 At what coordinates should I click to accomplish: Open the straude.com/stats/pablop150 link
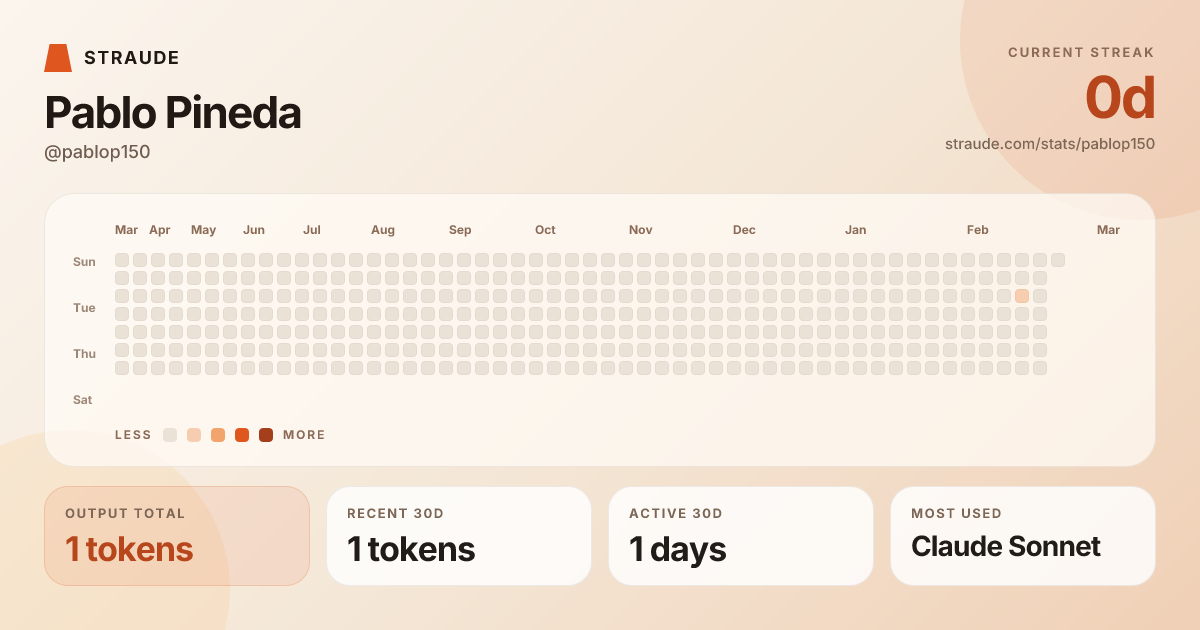[x=1049, y=144]
